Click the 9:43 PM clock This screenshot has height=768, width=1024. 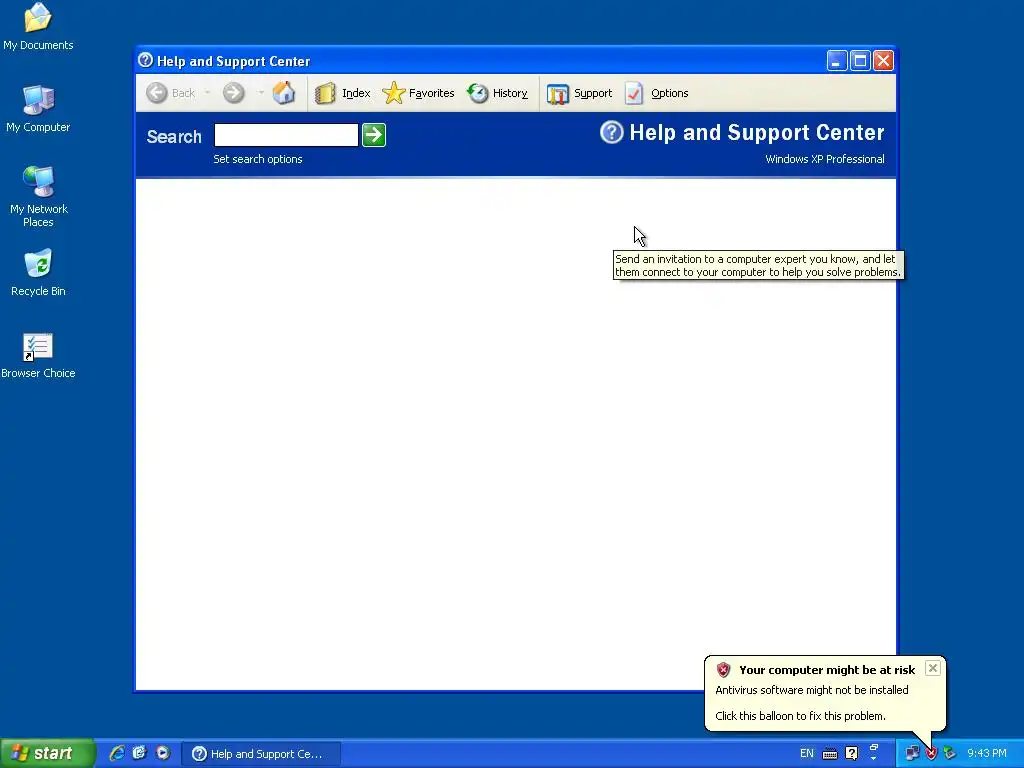pyautogui.click(x=987, y=754)
